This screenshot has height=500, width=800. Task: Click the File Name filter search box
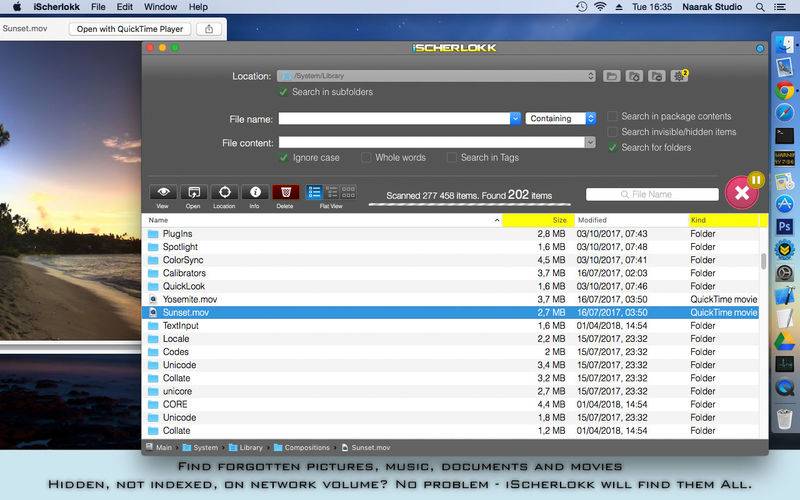652,194
